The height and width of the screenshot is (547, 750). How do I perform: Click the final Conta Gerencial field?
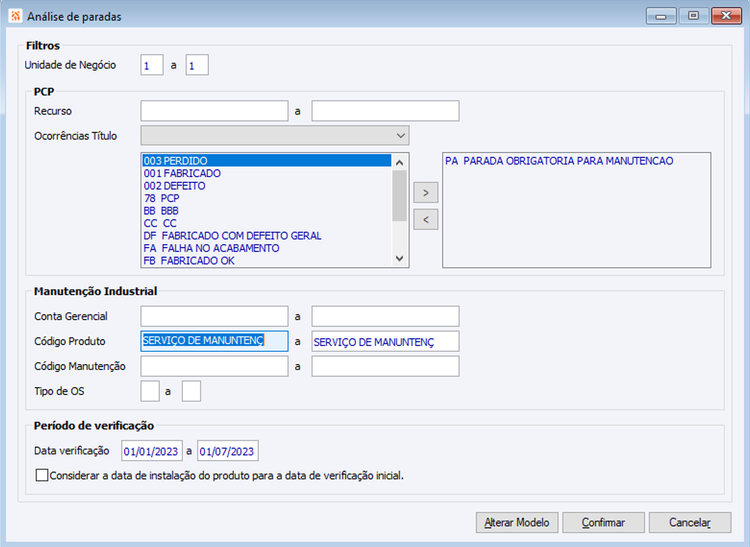pos(386,316)
